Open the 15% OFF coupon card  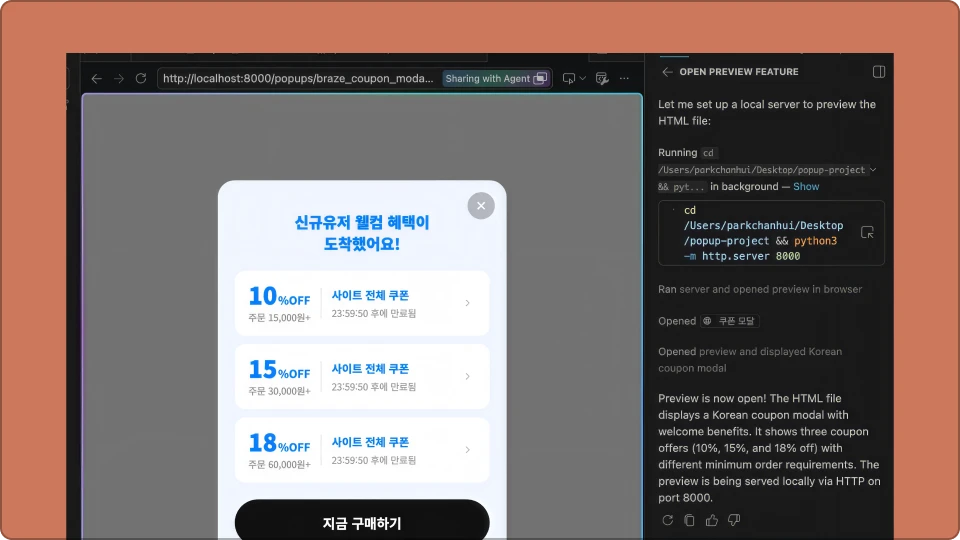(362, 377)
